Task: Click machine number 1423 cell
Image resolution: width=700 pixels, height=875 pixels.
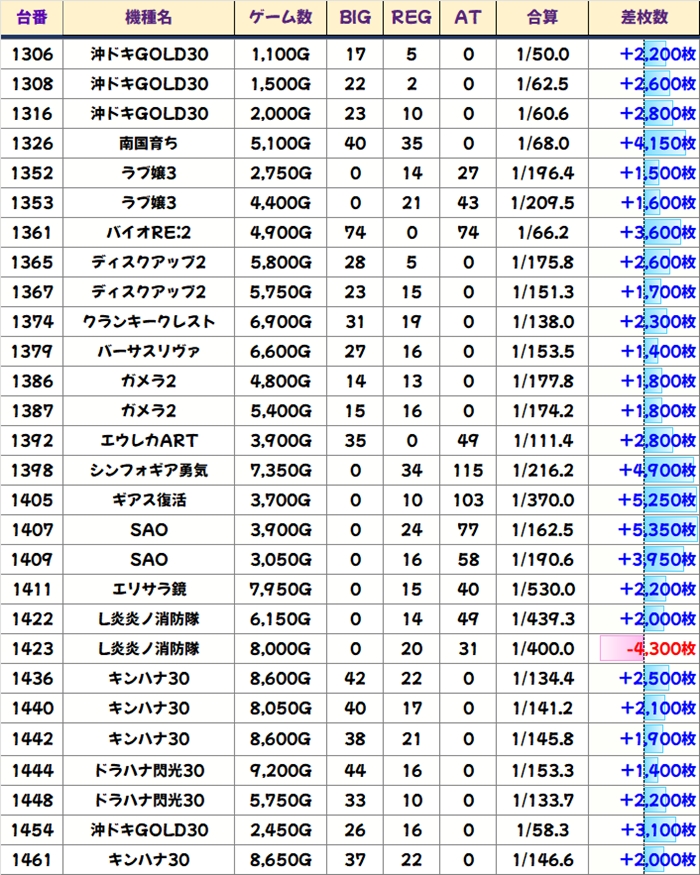Action: click(33, 649)
